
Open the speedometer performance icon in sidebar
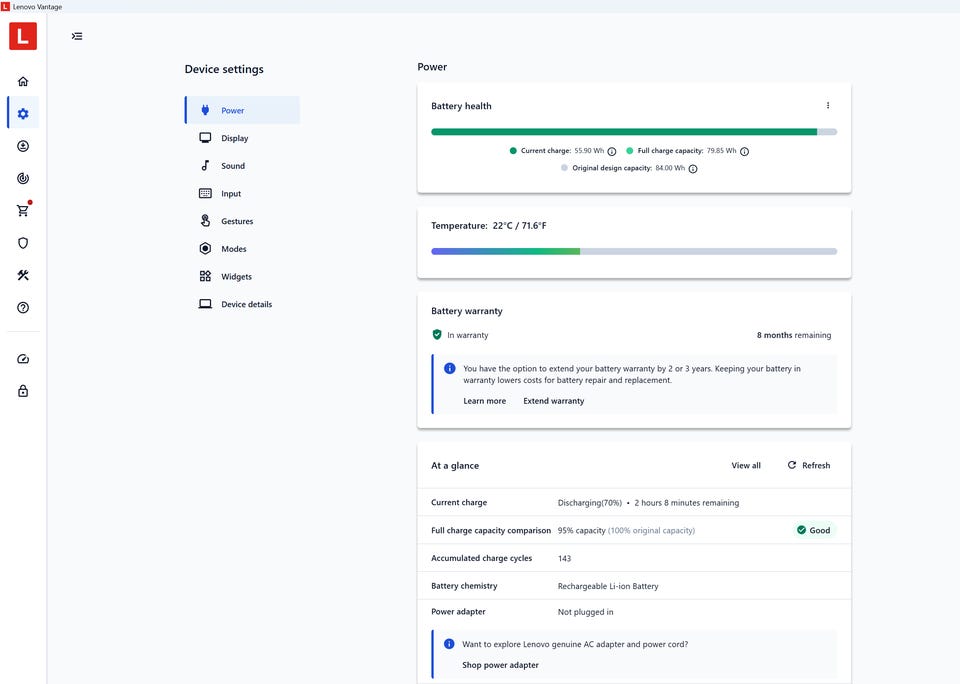point(23,359)
